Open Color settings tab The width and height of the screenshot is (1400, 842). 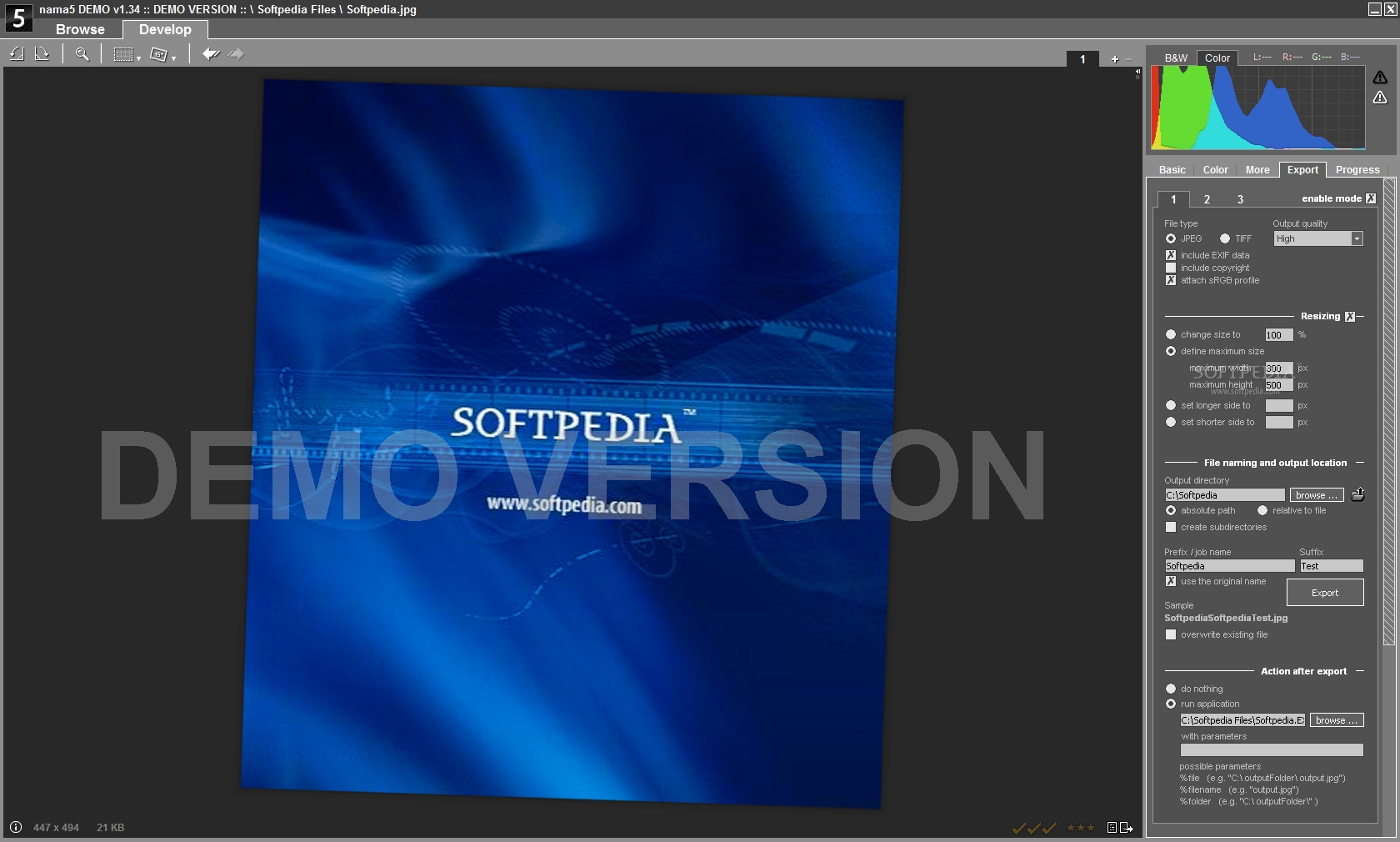point(1215,169)
